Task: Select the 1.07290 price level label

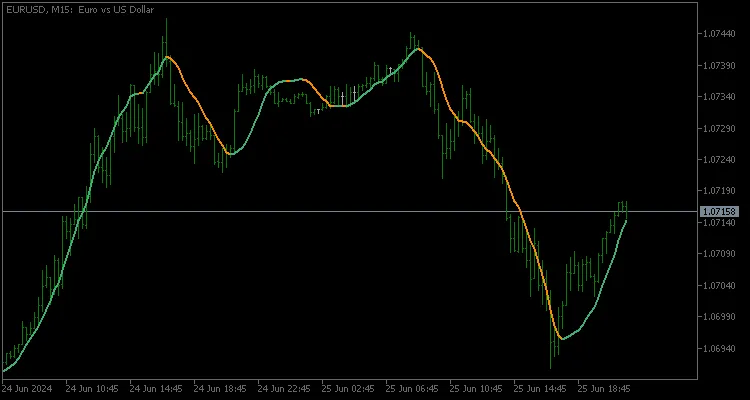Action: pyautogui.click(x=720, y=128)
